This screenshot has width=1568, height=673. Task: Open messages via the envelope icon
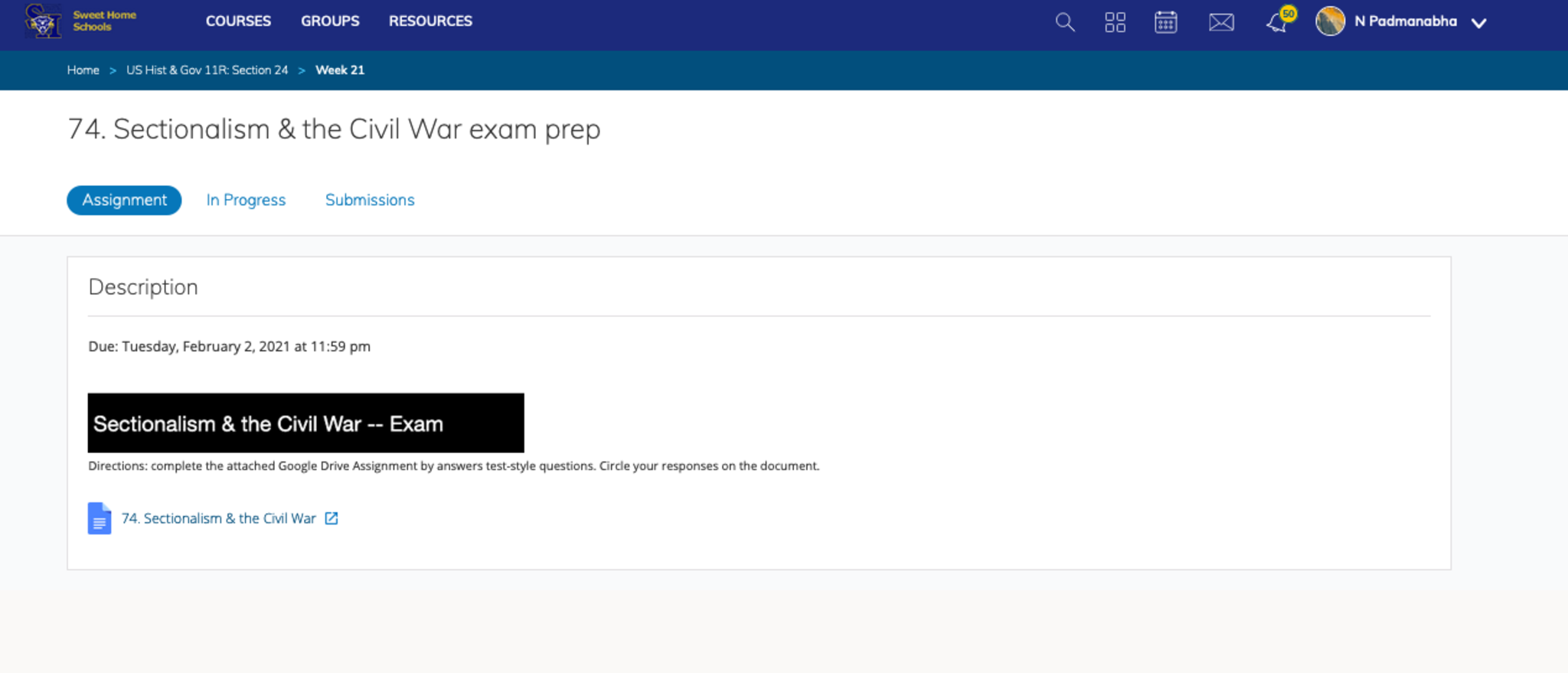pyautogui.click(x=1221, y=22)
